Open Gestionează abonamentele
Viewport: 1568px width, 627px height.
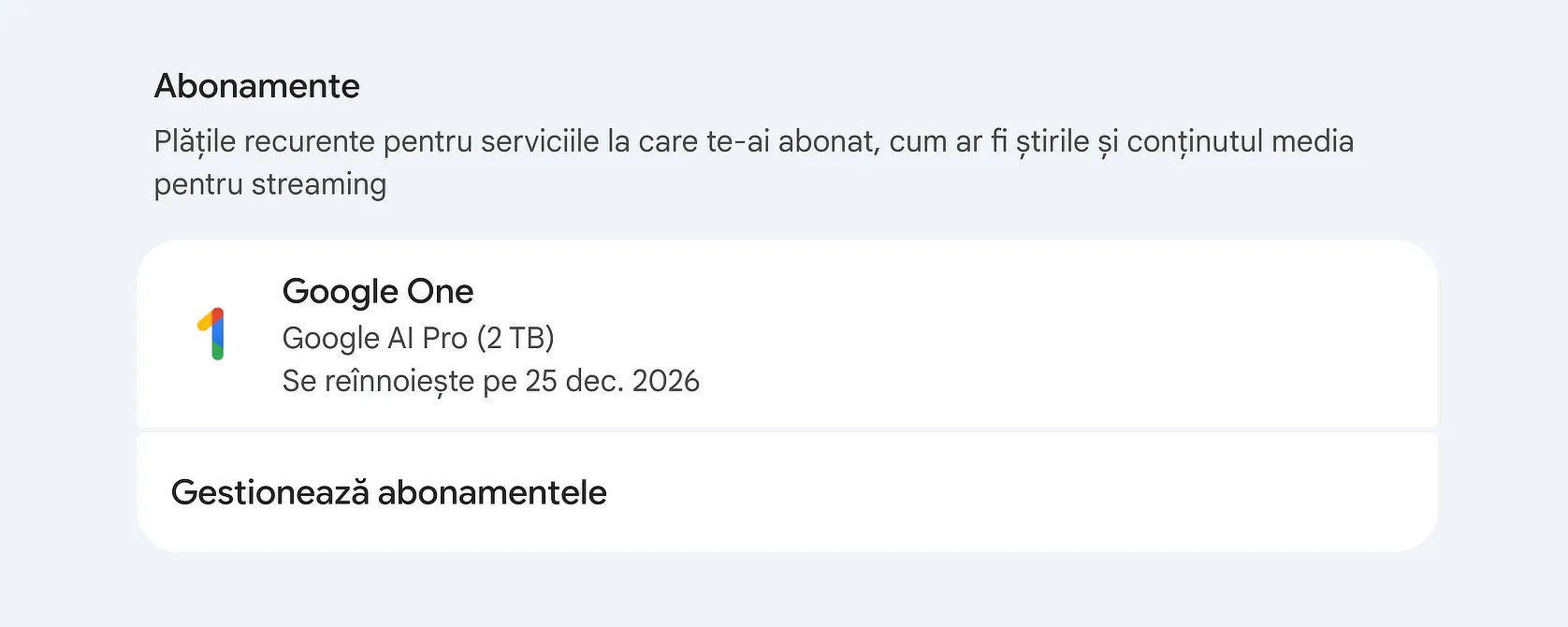[x=388, y=492]
